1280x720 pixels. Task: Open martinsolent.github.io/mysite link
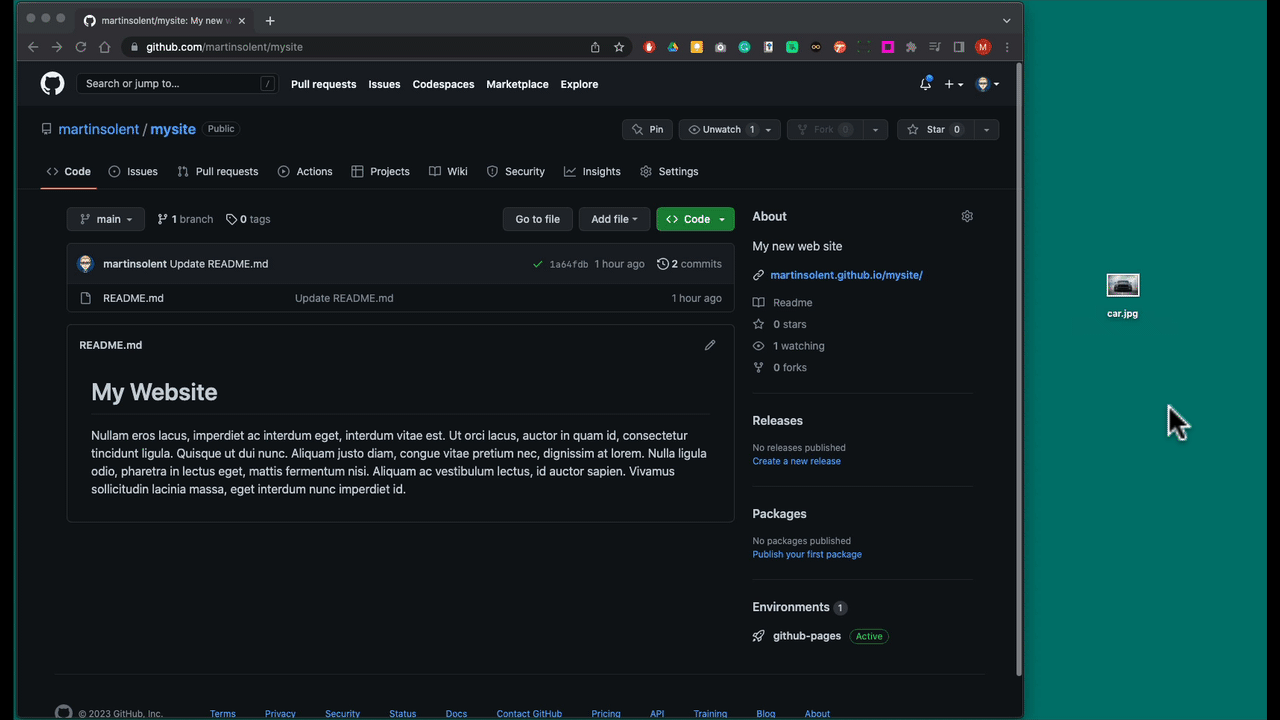846,275
